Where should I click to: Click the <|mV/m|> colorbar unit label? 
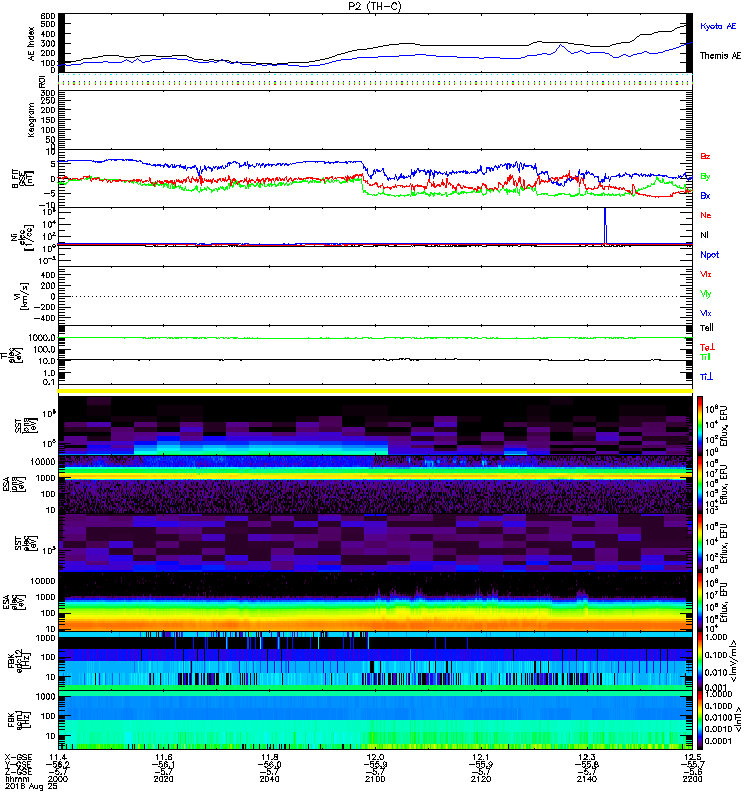[733, 661]
